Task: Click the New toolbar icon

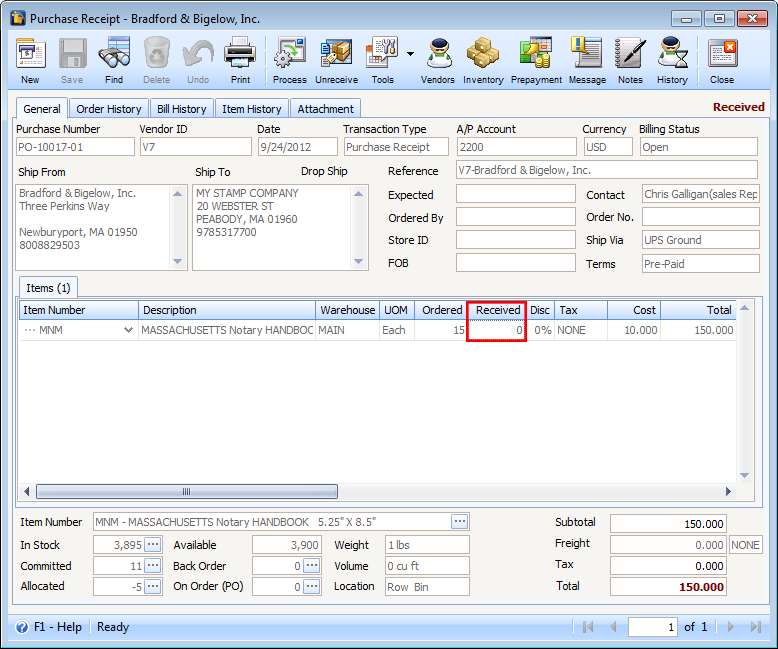Action: pyautogui.click(x=30, y=54)
